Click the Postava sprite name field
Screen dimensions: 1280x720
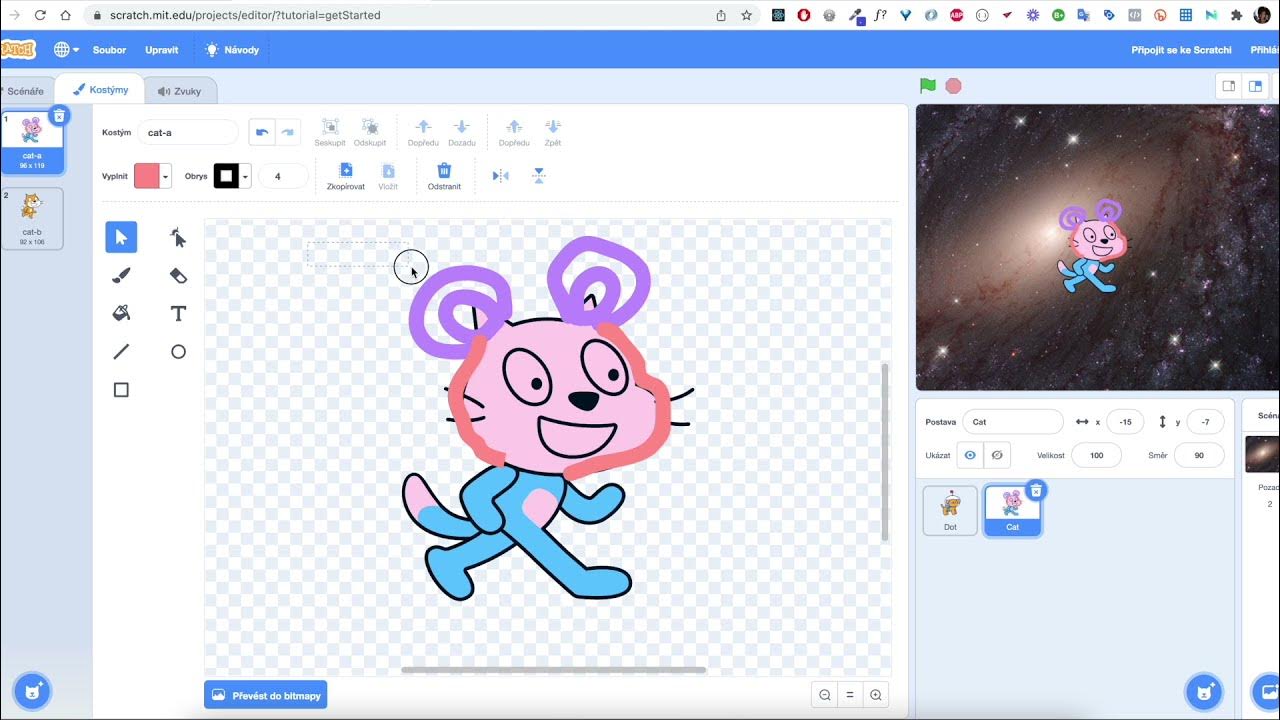point(1013,422)
